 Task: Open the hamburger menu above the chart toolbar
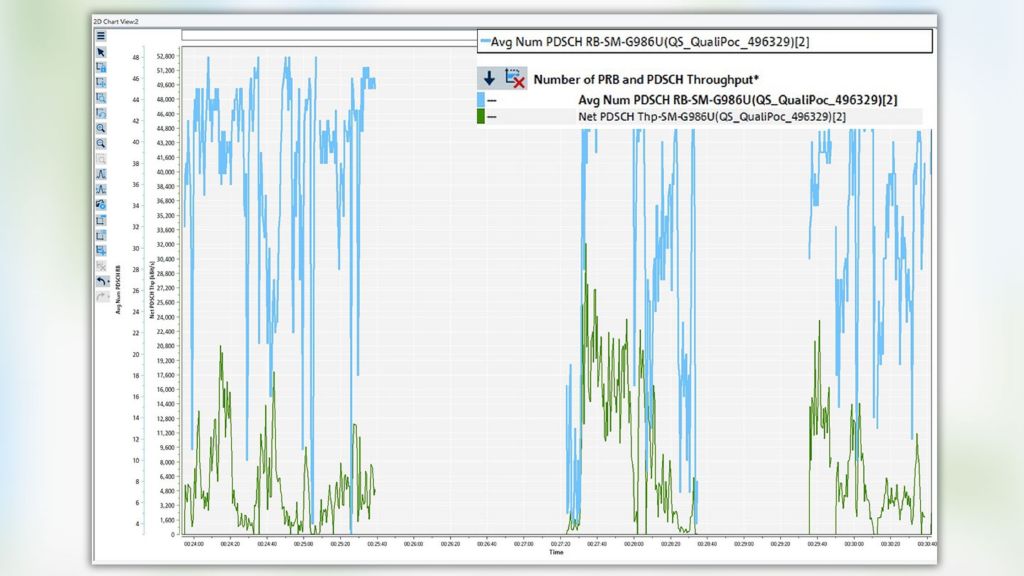pyautogui.click(x=101, y=36)
